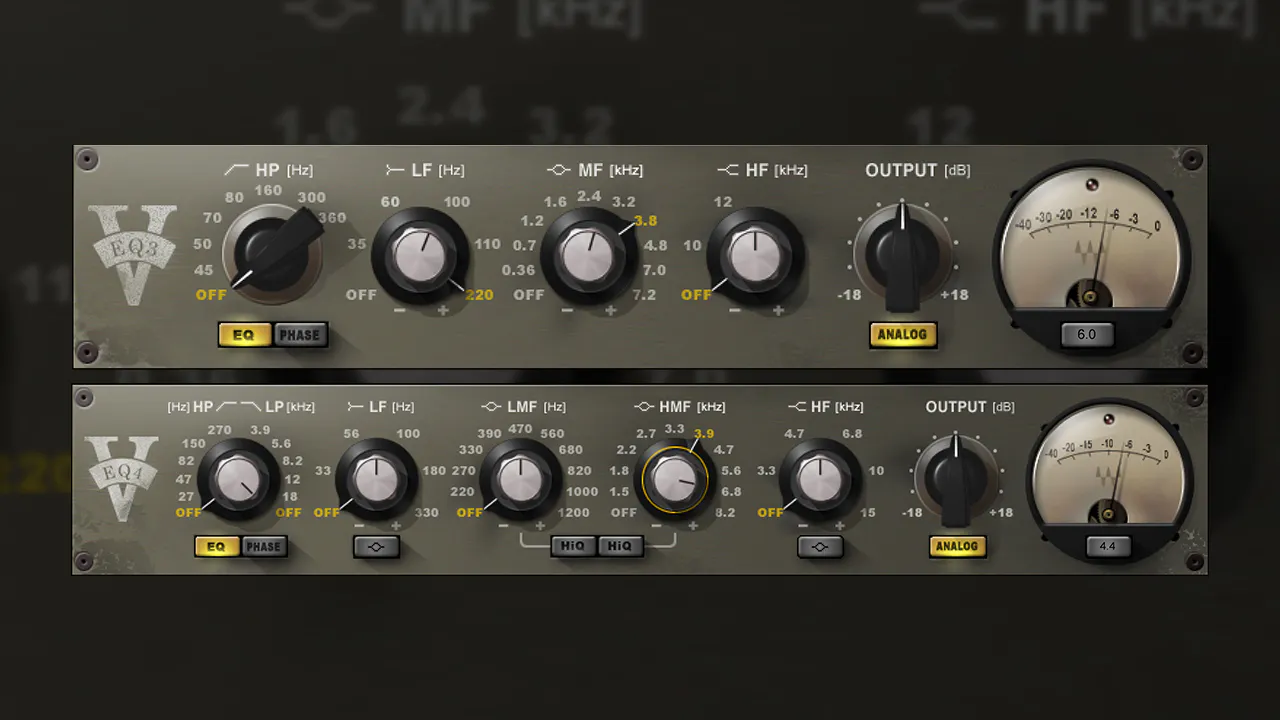Select the MF frequency knob on the V-EQ3
This screenshot has height=720, width=1280.
(x=588, y=255)
